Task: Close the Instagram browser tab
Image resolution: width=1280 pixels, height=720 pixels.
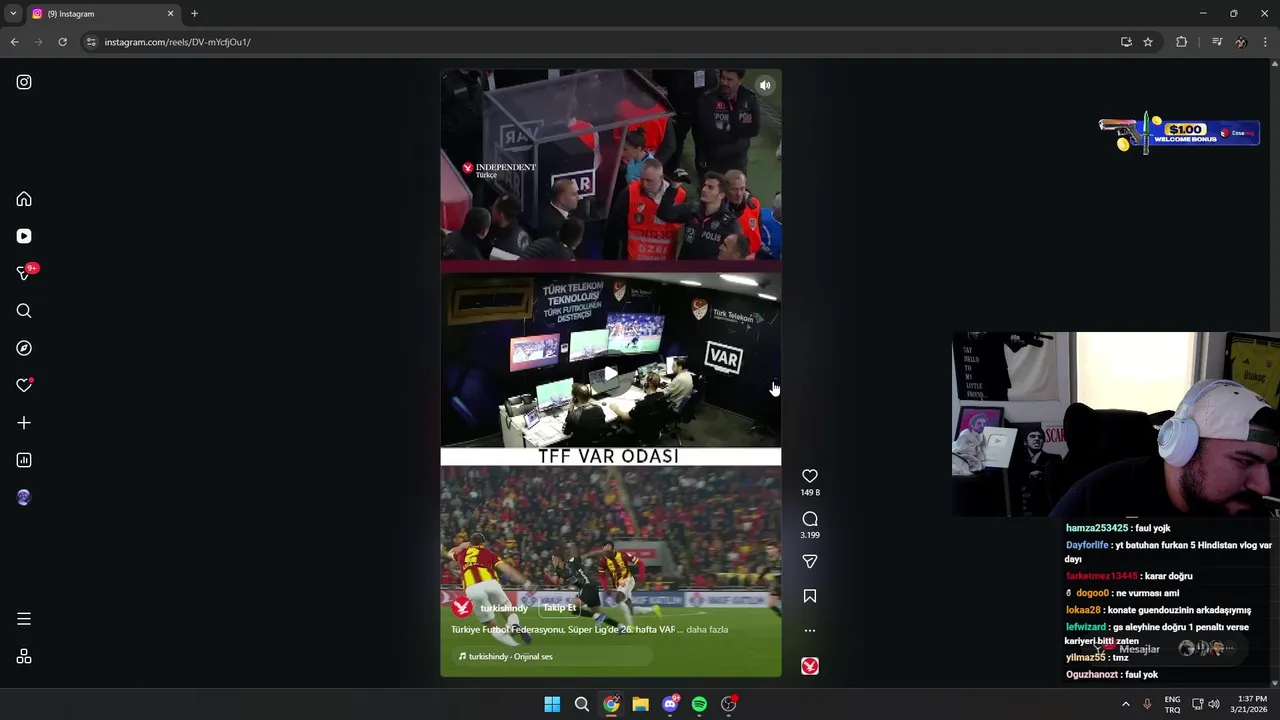Action: [x=170, y=14]
